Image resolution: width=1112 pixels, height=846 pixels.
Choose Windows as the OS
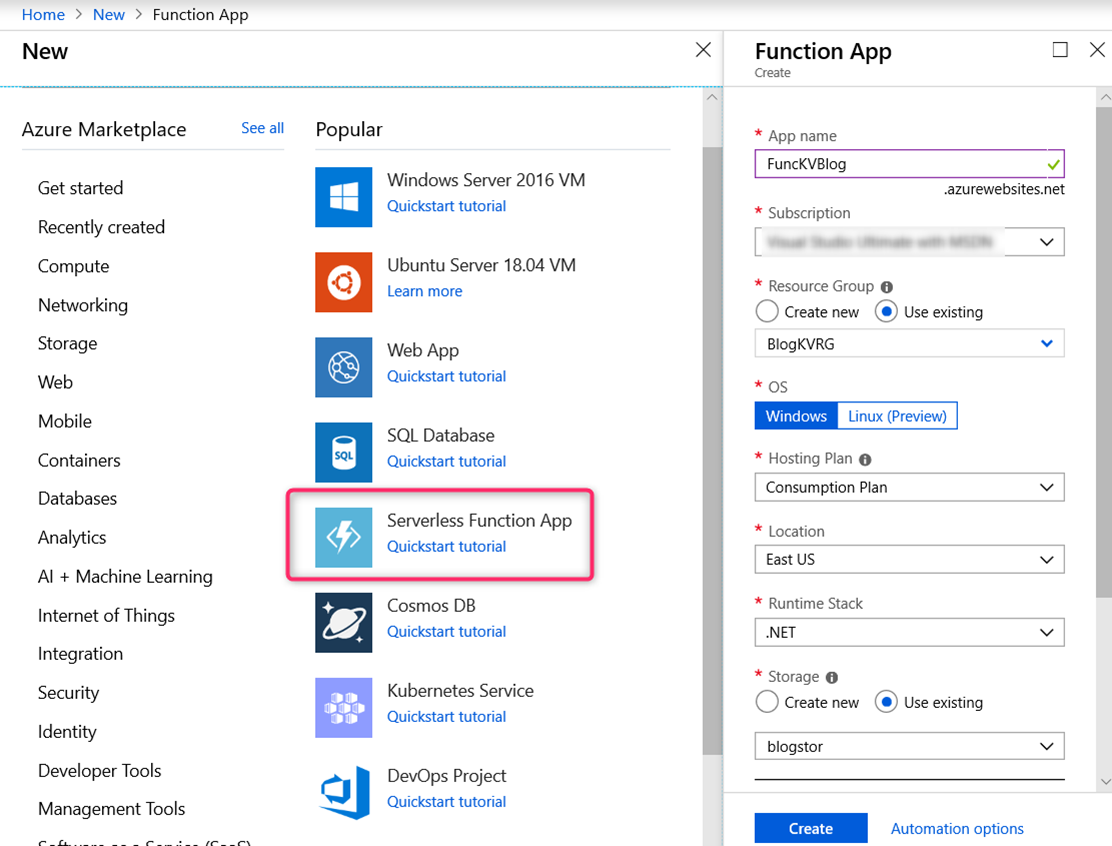click(x=796, y=416)
